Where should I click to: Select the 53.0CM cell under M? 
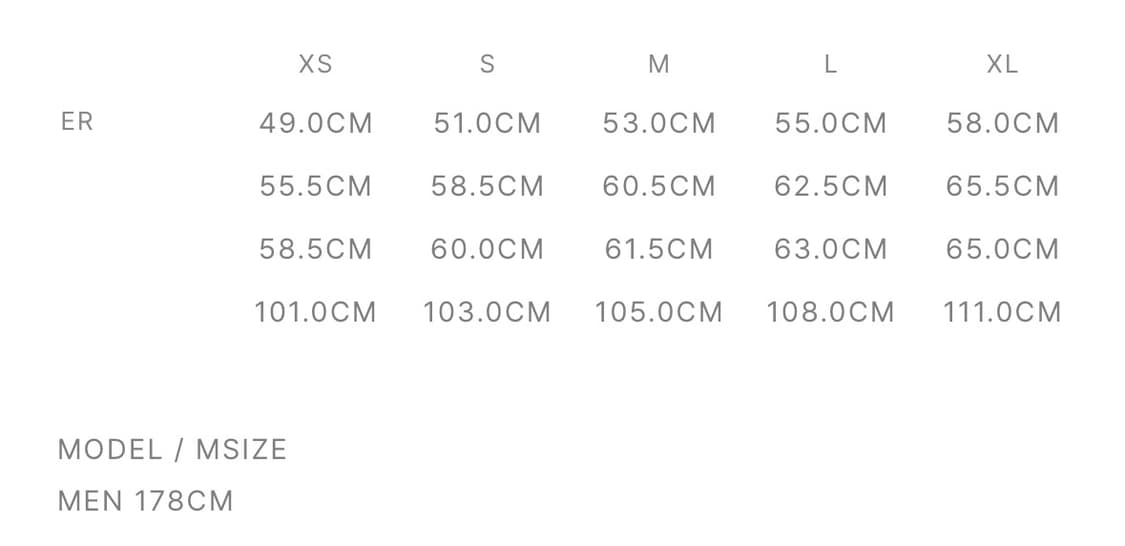click(x=659, y=123)
